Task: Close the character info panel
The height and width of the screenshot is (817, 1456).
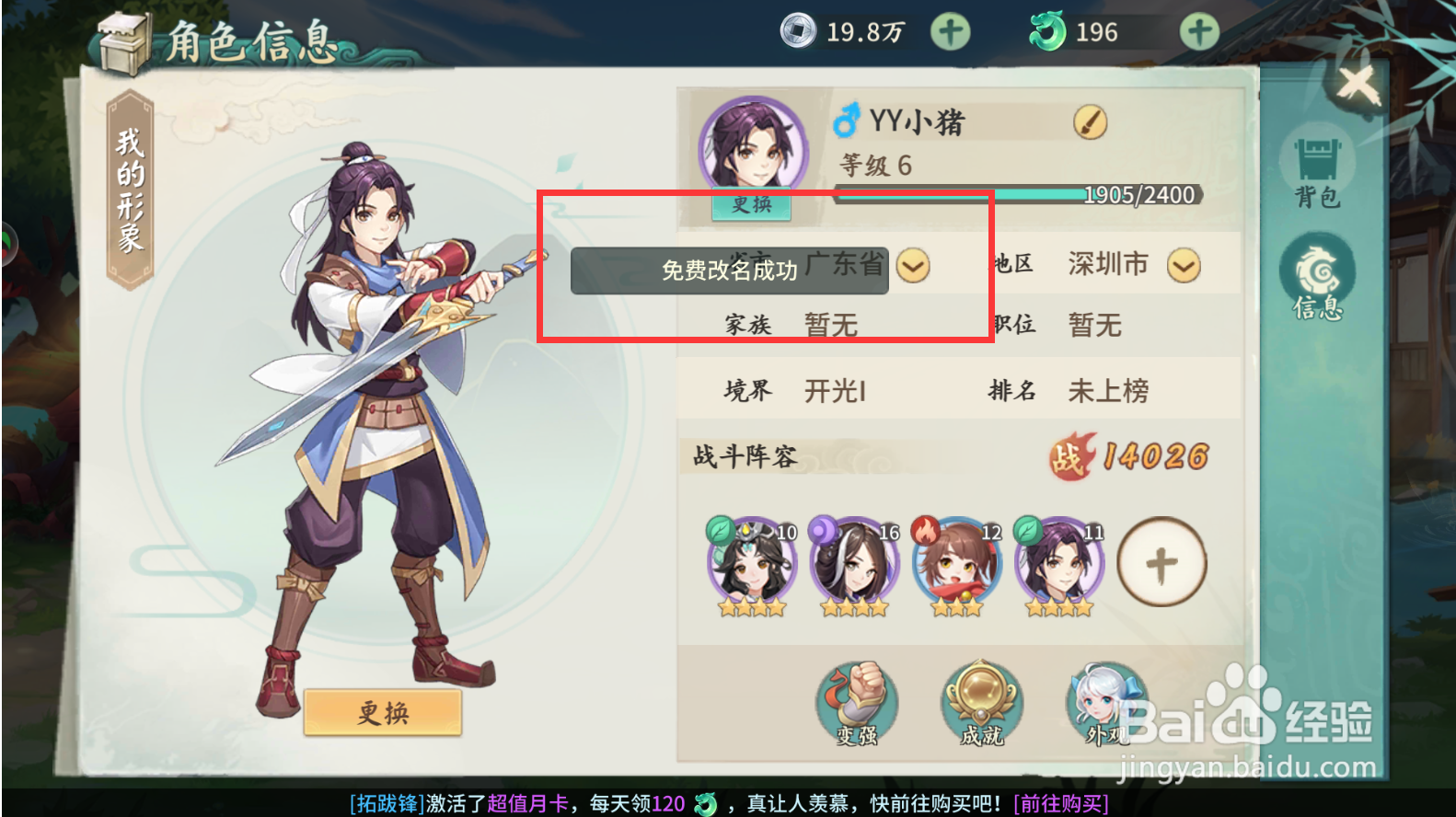Action: [1357, 86]
